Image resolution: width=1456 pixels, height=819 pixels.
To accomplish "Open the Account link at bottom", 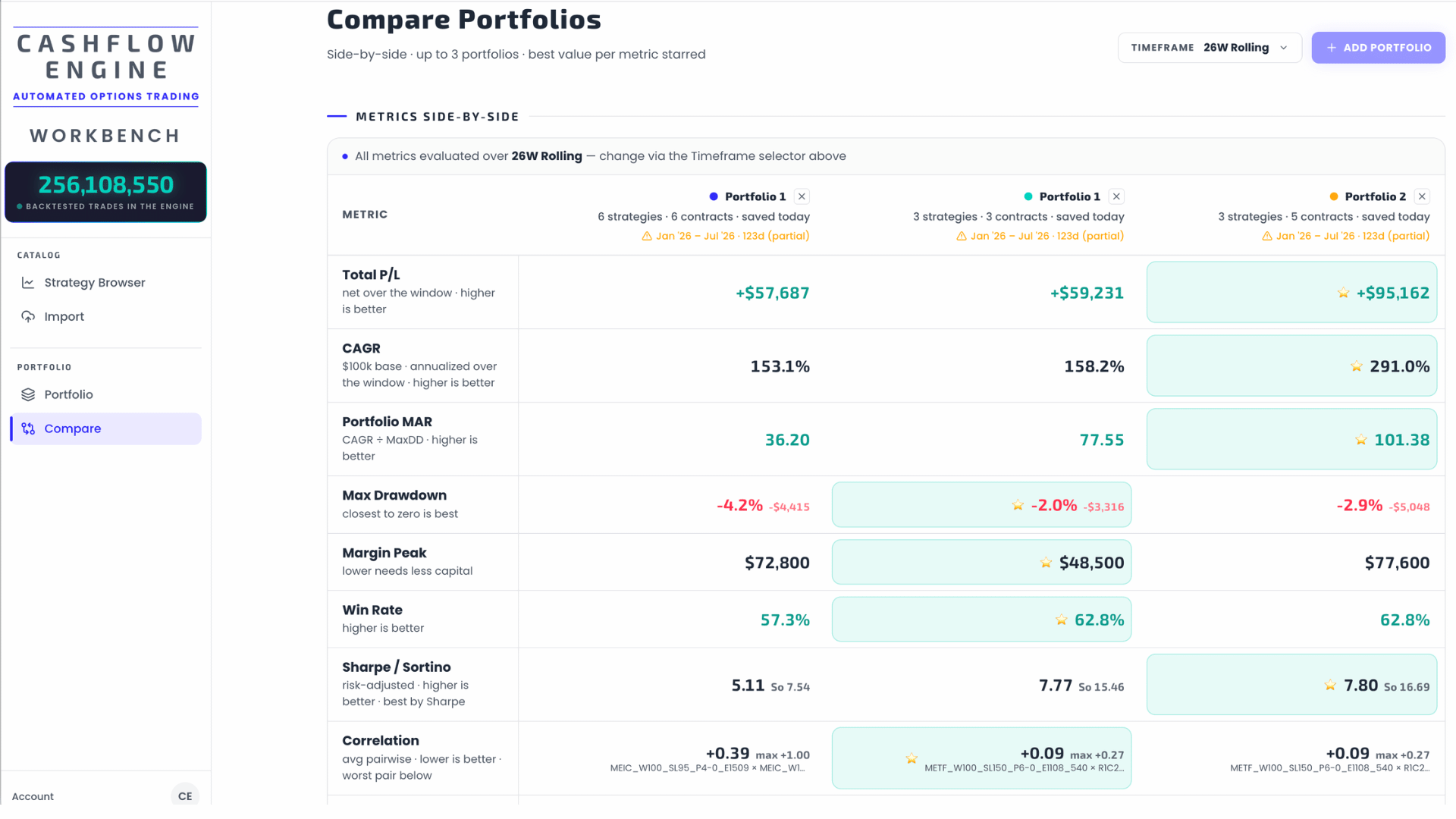I will point(33,796).
